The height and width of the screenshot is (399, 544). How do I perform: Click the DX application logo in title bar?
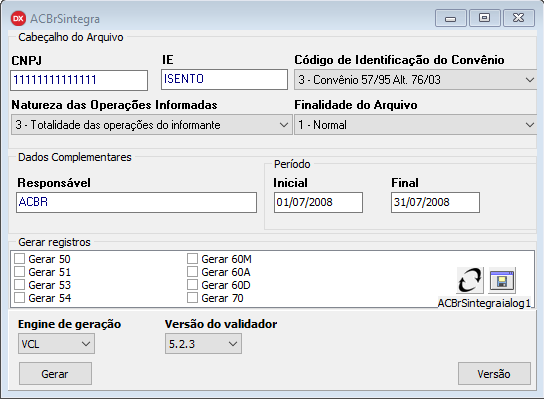pyautogui.click(x=18, y=18)
